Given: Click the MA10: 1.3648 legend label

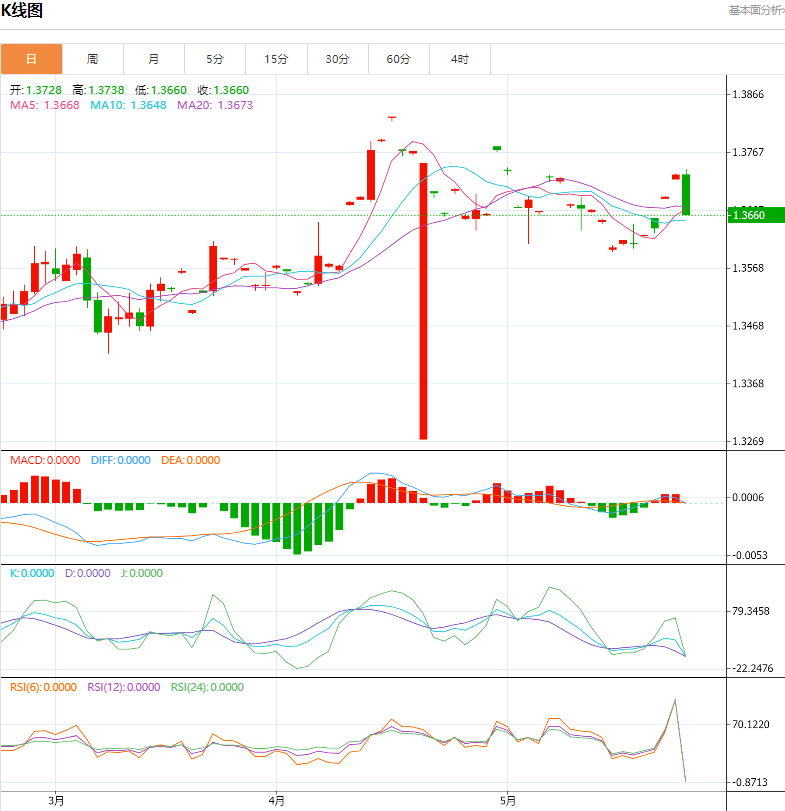Looking at the screenshot, I should (128, 105).
